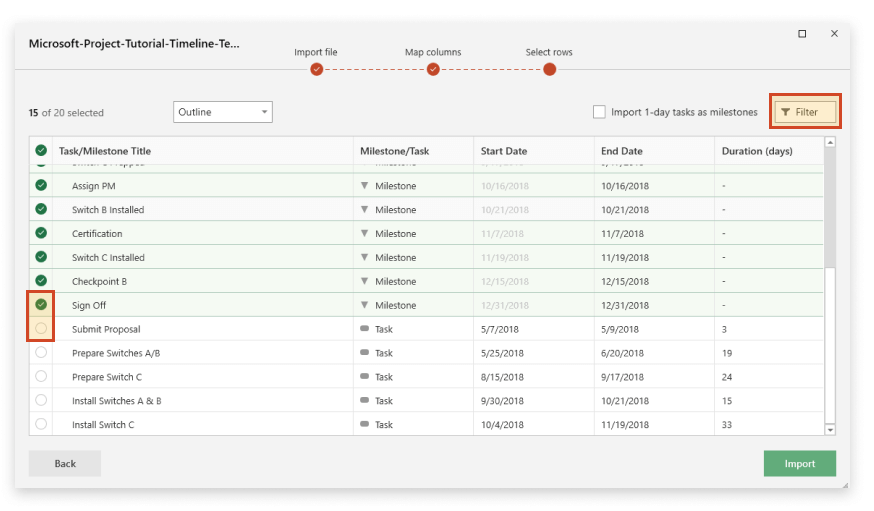Viewport: 874px width, 511px height.
Task: Click the Milestone/Task column header
Action: point(395,151)
